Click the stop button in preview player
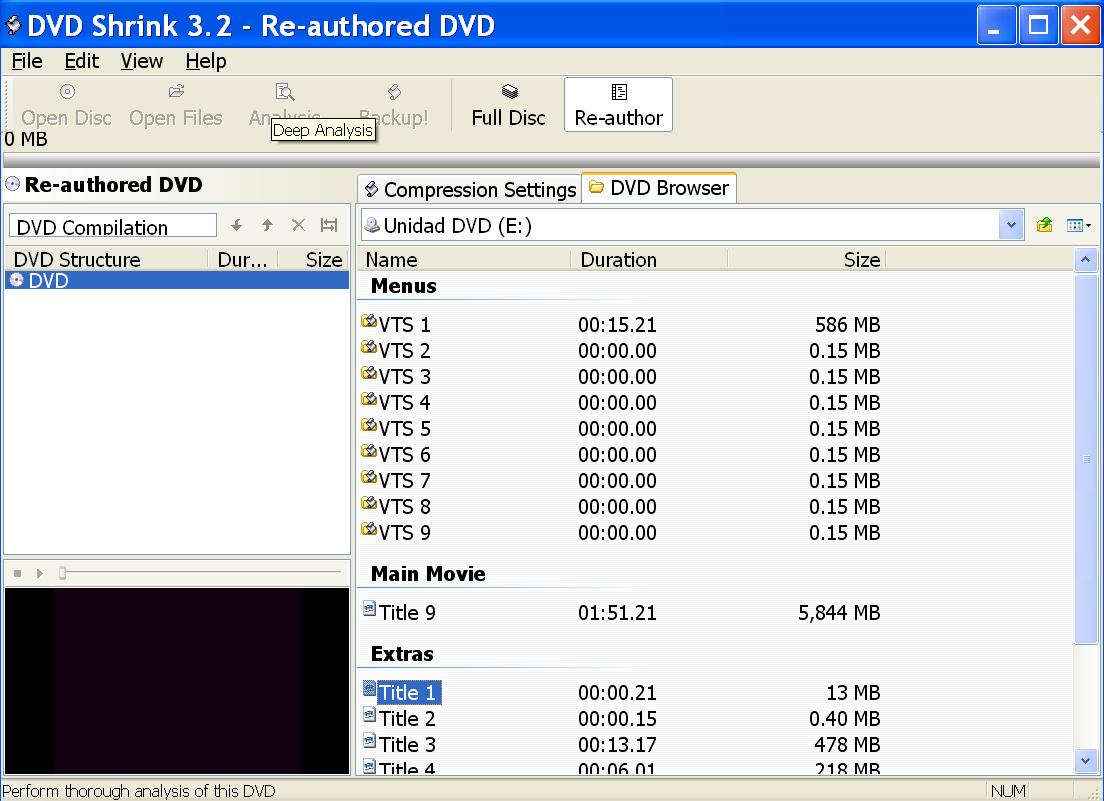This screenshot has height=801, width=1104. [18, 574]
